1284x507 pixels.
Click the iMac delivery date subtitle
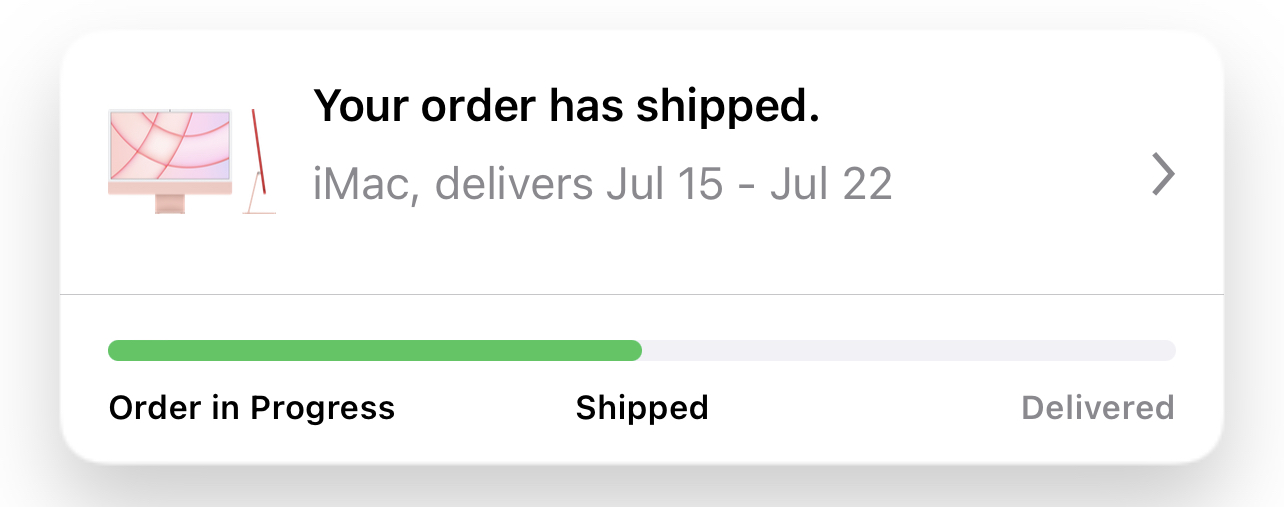(x=602, y=185)
